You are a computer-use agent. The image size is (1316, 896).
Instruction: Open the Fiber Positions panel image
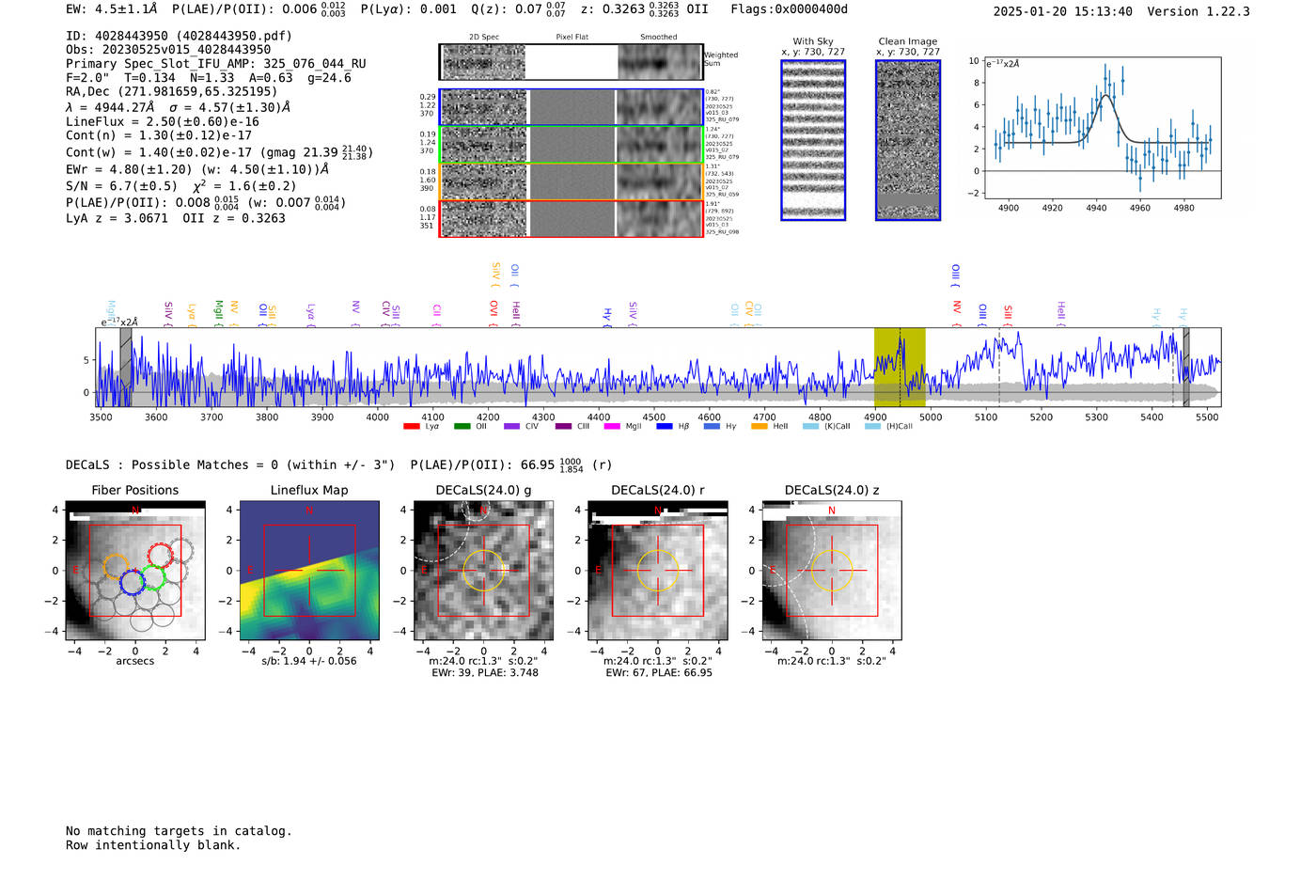135,571
